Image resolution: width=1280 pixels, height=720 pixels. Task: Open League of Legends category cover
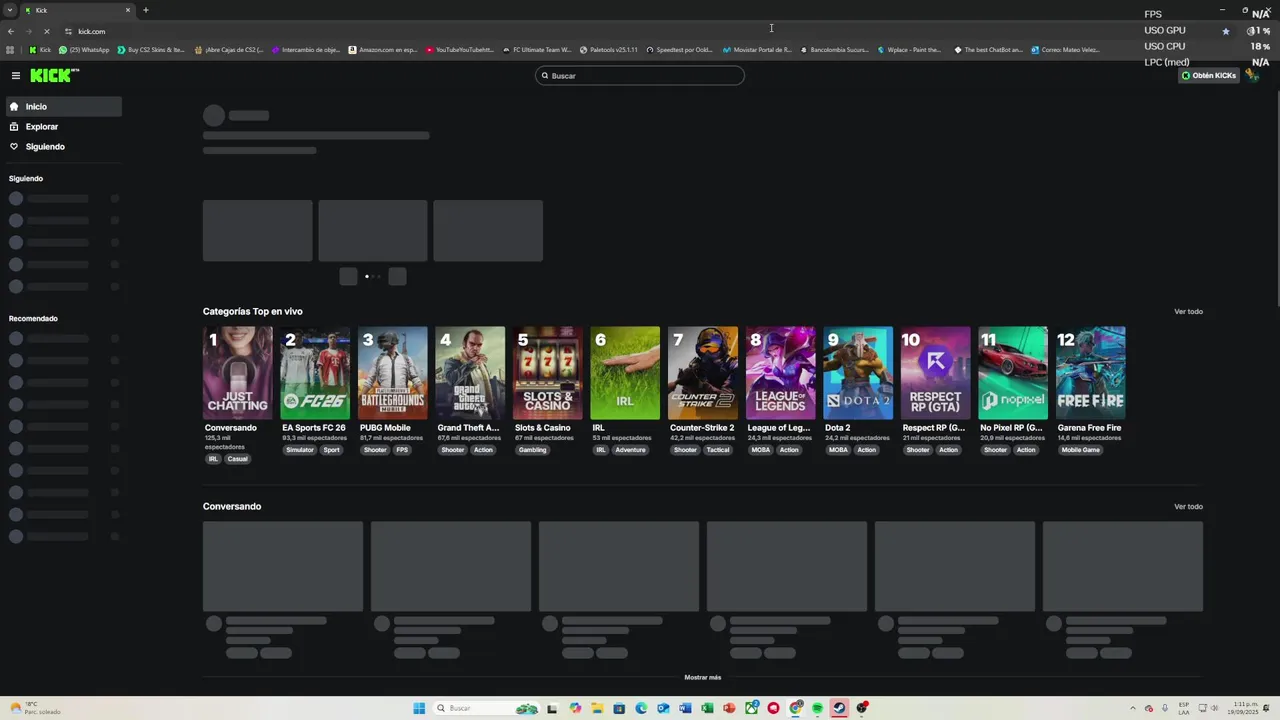(780, 373)
